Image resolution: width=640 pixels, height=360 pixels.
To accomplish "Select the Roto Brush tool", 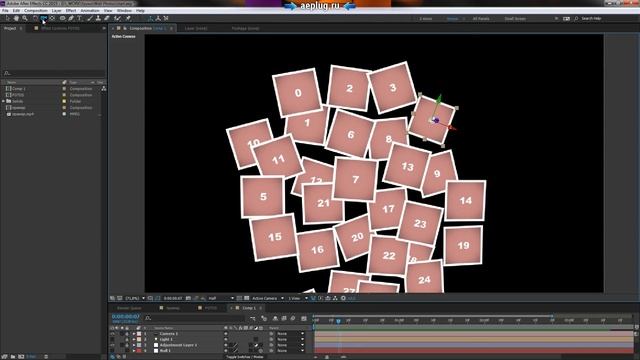I will 118,18.
